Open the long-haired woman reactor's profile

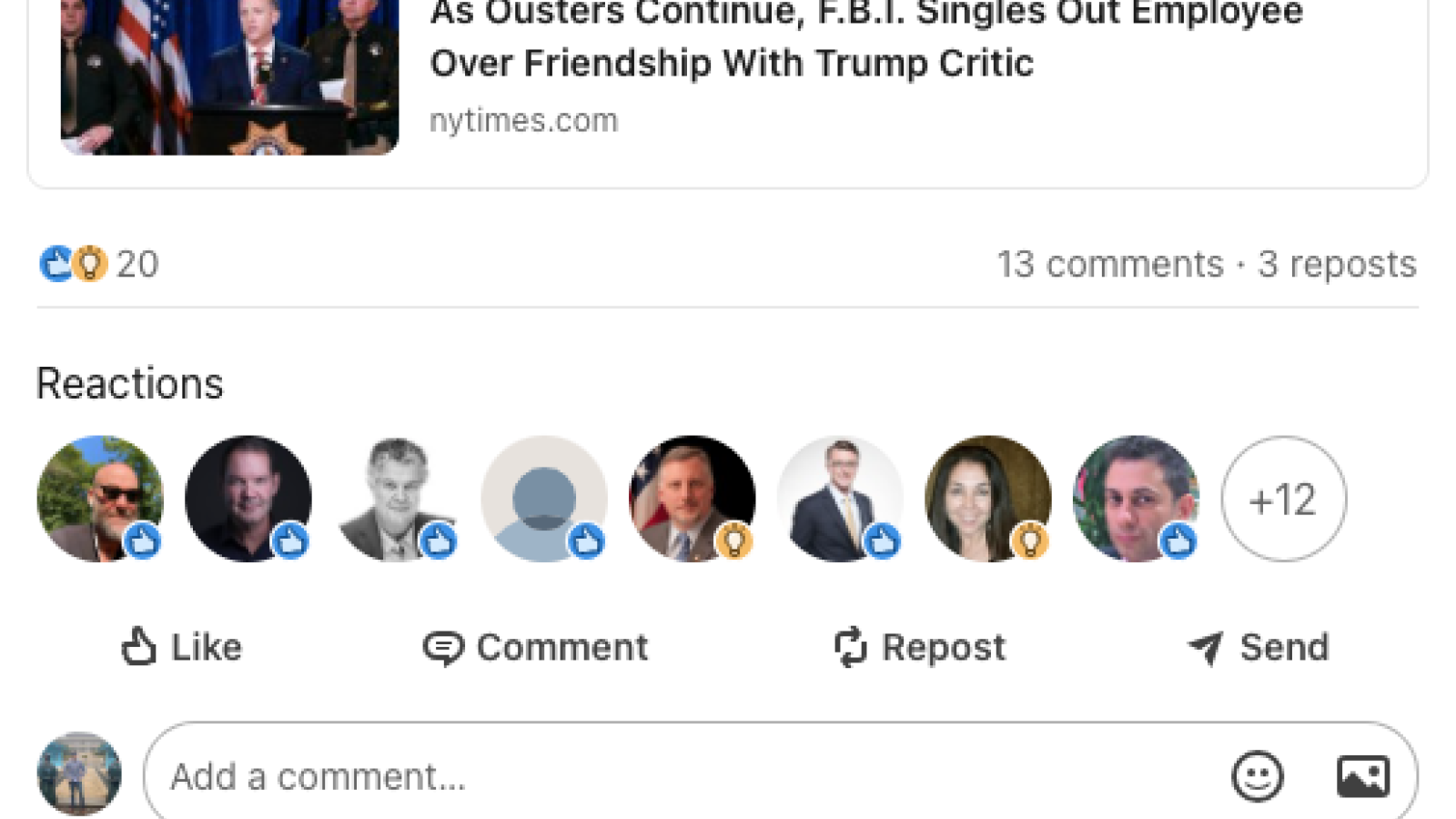click(x=987, y=499)
